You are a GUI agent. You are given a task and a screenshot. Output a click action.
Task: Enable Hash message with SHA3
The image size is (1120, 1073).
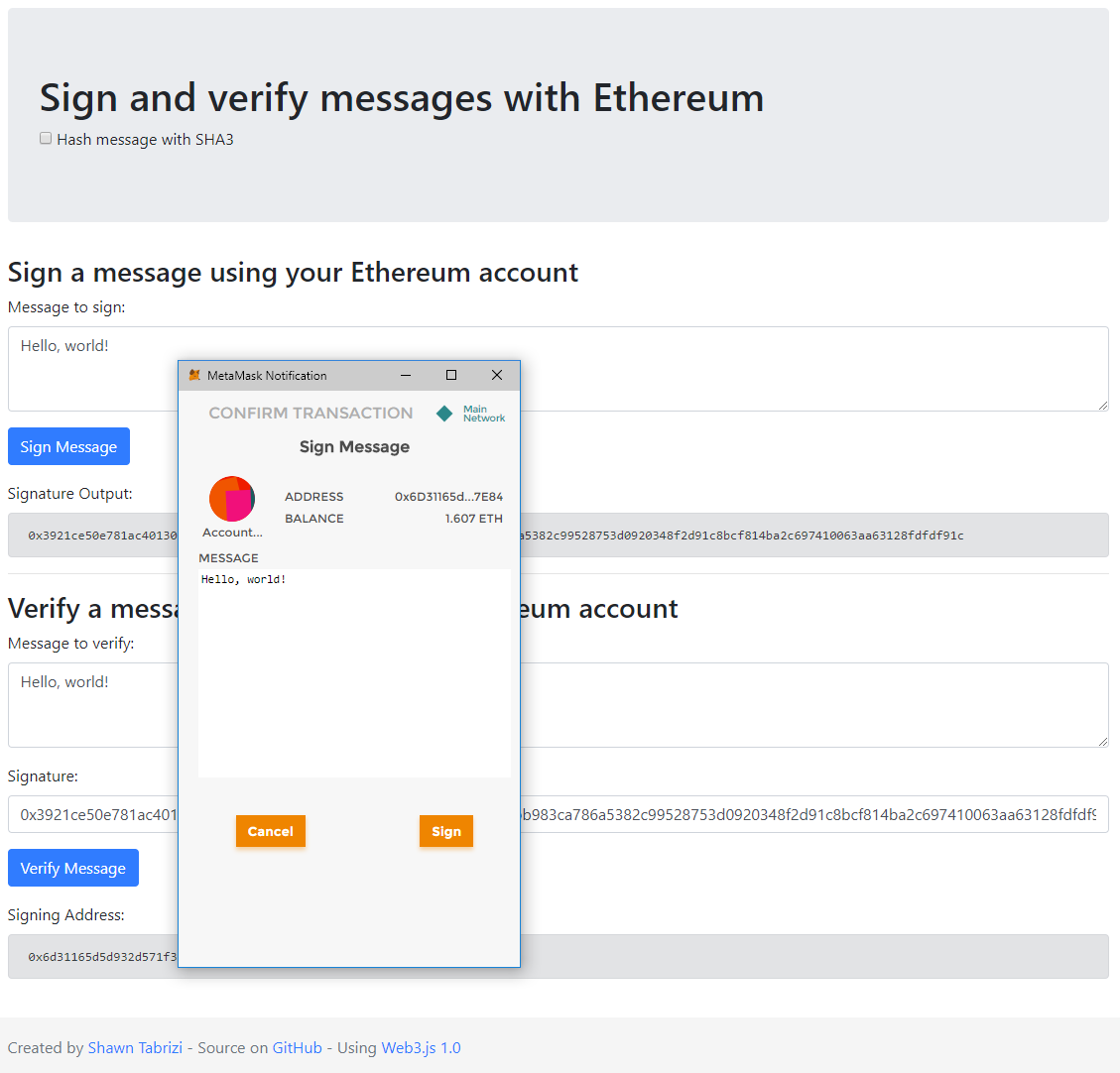(x=46, y=138)
